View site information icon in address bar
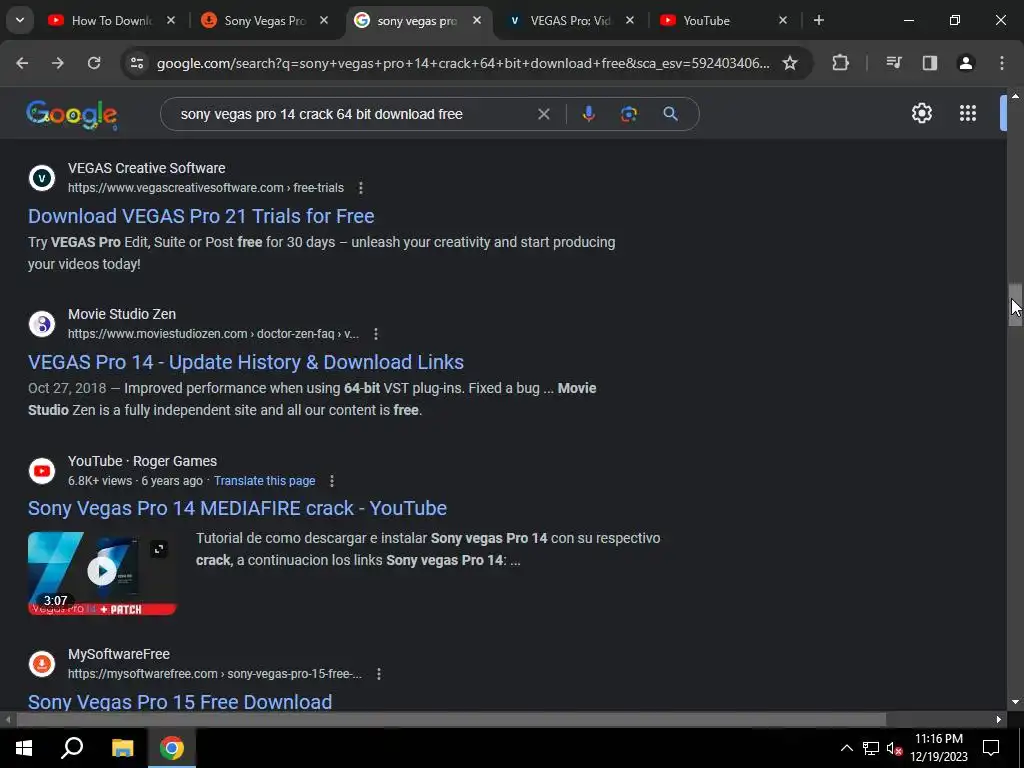The width and height of the screenshot is (1024, 768). [x=137, y=63]
